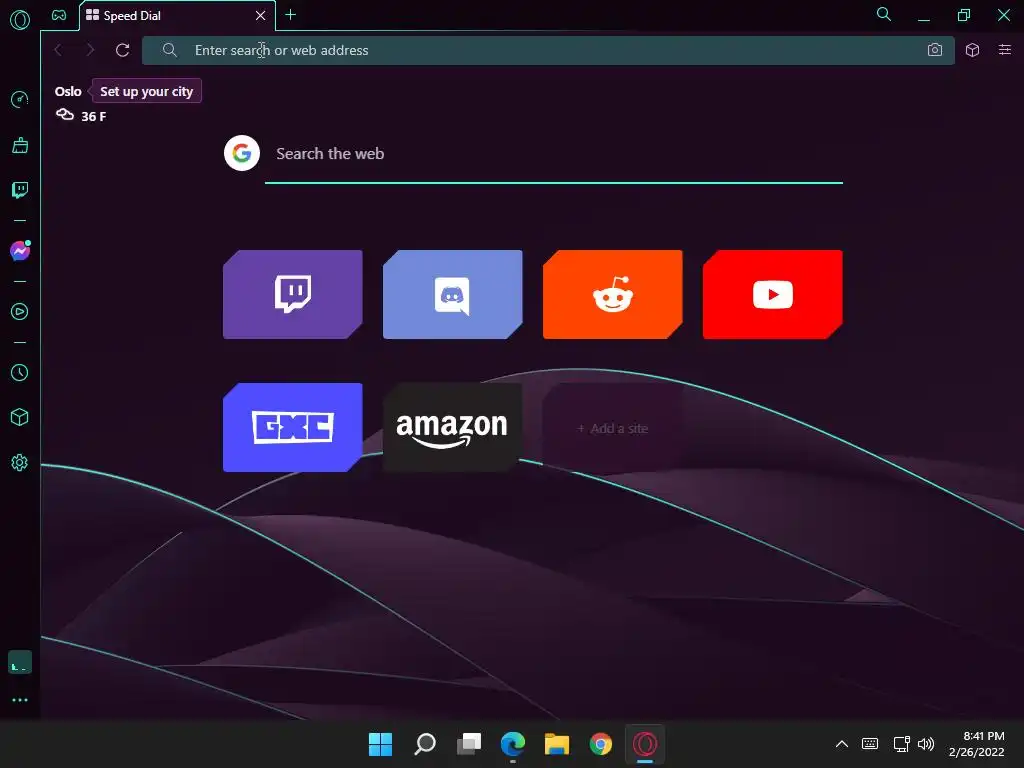This screenshot has height=768, width=1024.
Task: Open the Amazon speed dial tile
Action: [x=453, y=428]
